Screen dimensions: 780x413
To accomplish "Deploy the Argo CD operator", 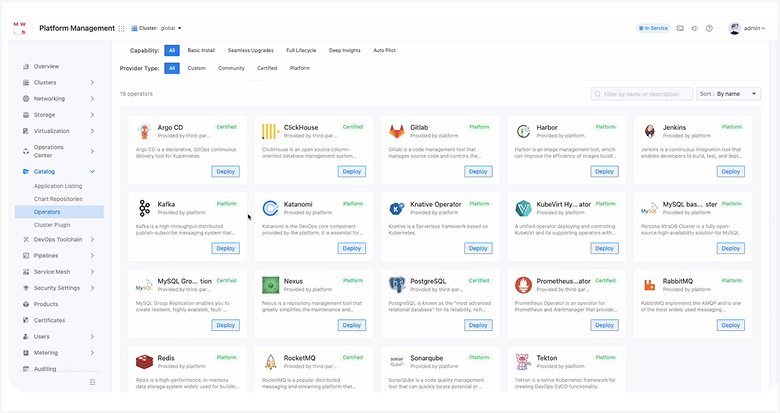I will coord(226,171).
